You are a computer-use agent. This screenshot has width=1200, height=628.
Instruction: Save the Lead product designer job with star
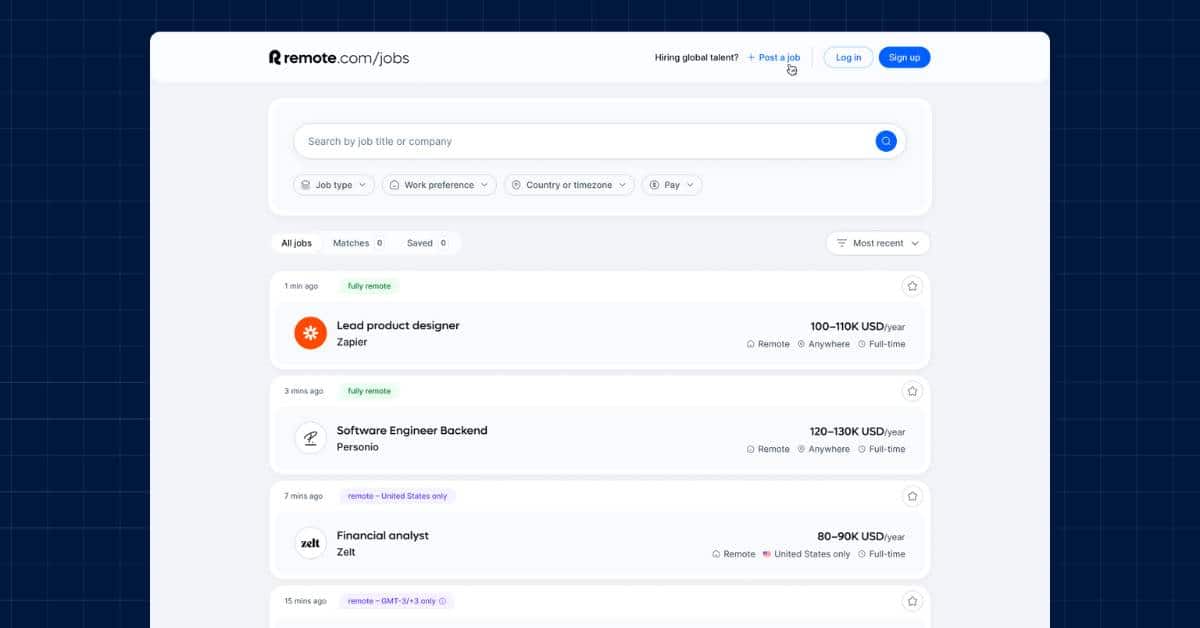pyautogui.click(x=912, y=286)
